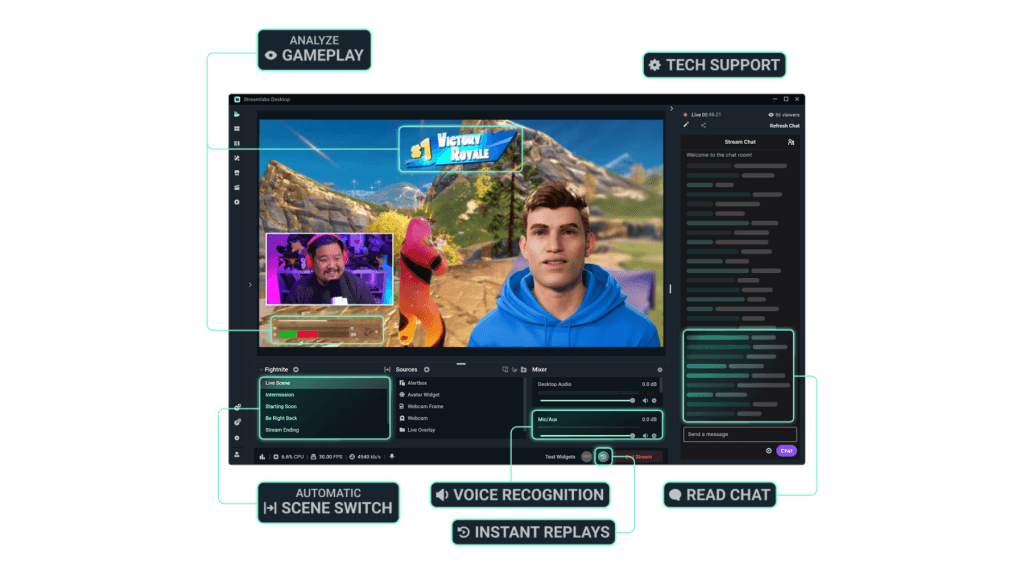This screenshot has width=1024, height=576.
Task: Click the Refresh Chat link
Action: point(784,126)
